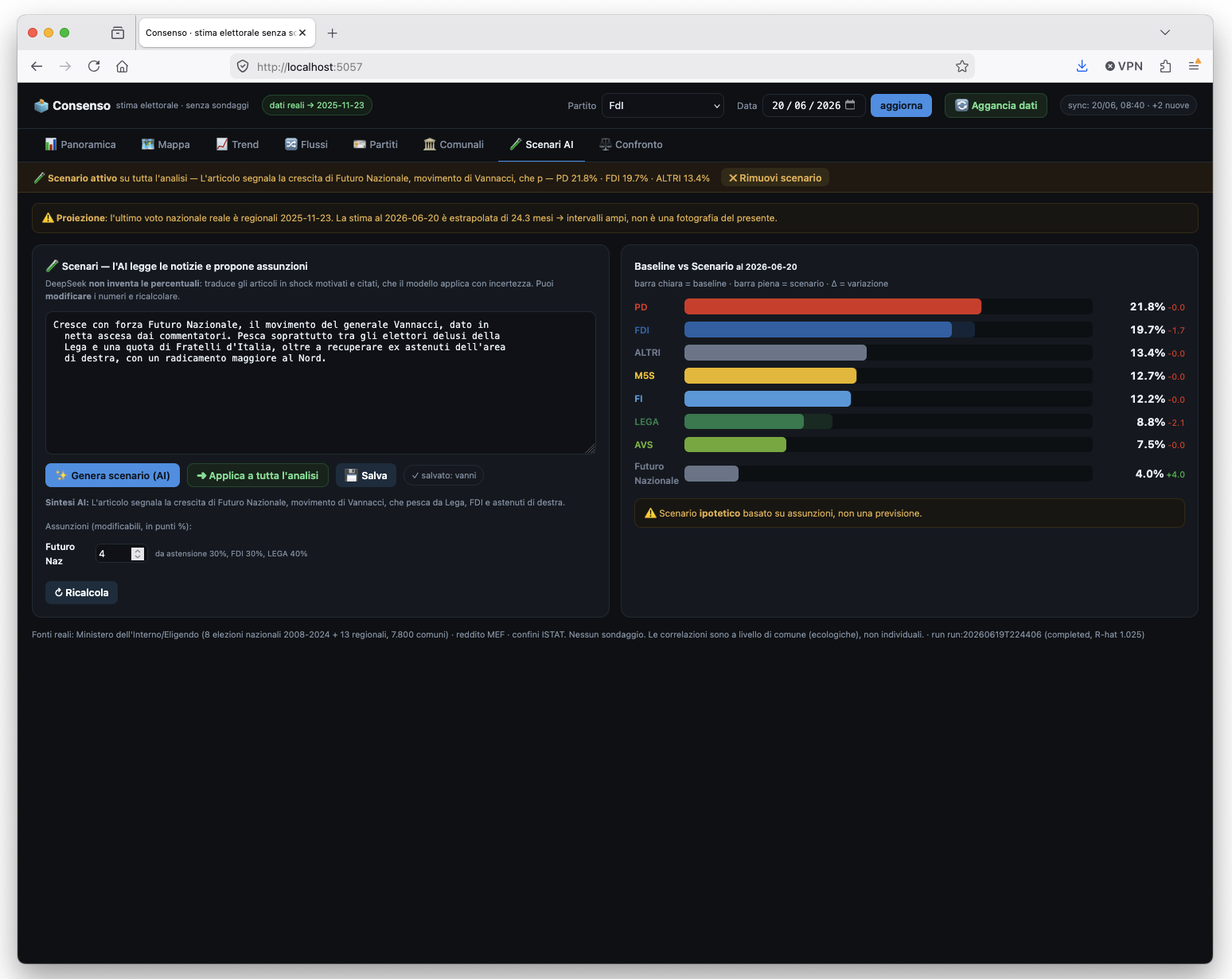Click the FI party label
Screen dimensions: 1232x979
pyautogui.click(x=638, y=399)
